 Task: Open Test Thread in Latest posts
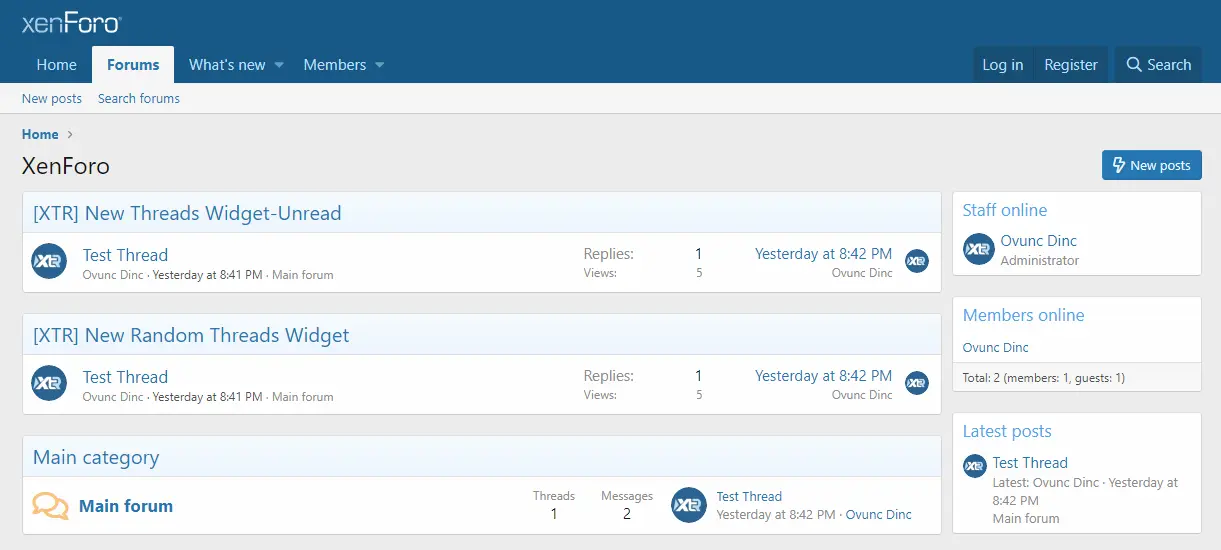(x=1030, y=463)
